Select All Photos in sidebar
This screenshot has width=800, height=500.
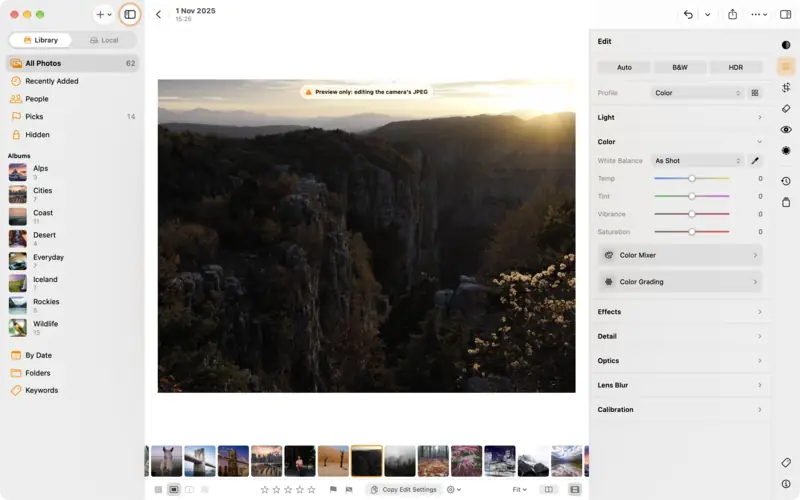pos(72,63)
